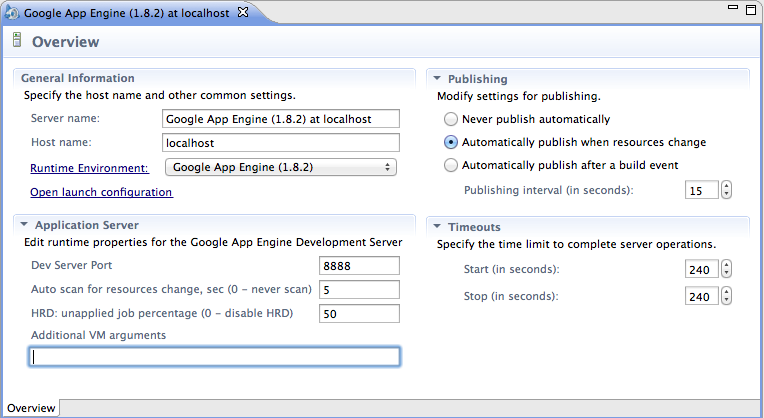Switch to the Overview bottom tab

[31, 408]
